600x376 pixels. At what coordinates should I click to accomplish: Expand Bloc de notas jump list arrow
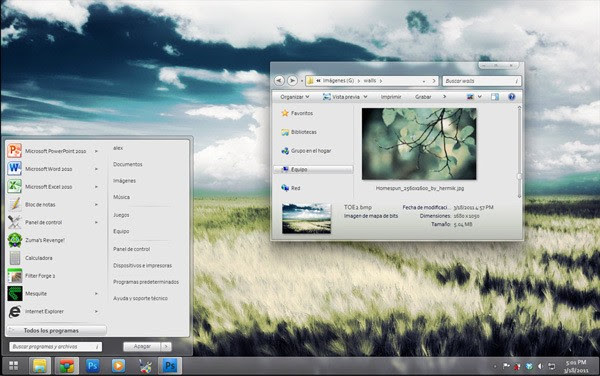click(x=96, y=204)
